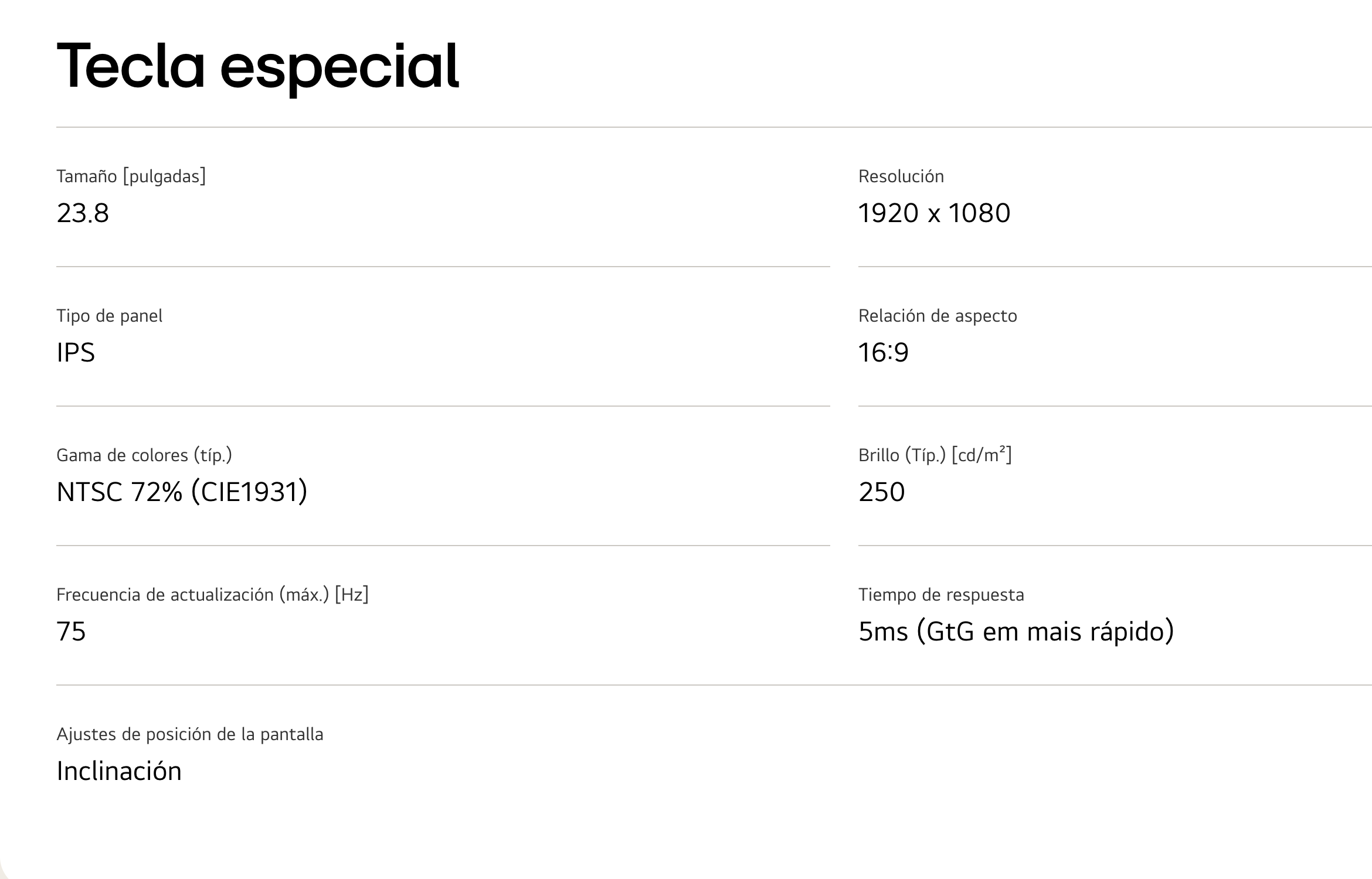Select the Tamaño [pulgadas] label
This screenshot has width=1372, height=879.
tap(131, 176)
